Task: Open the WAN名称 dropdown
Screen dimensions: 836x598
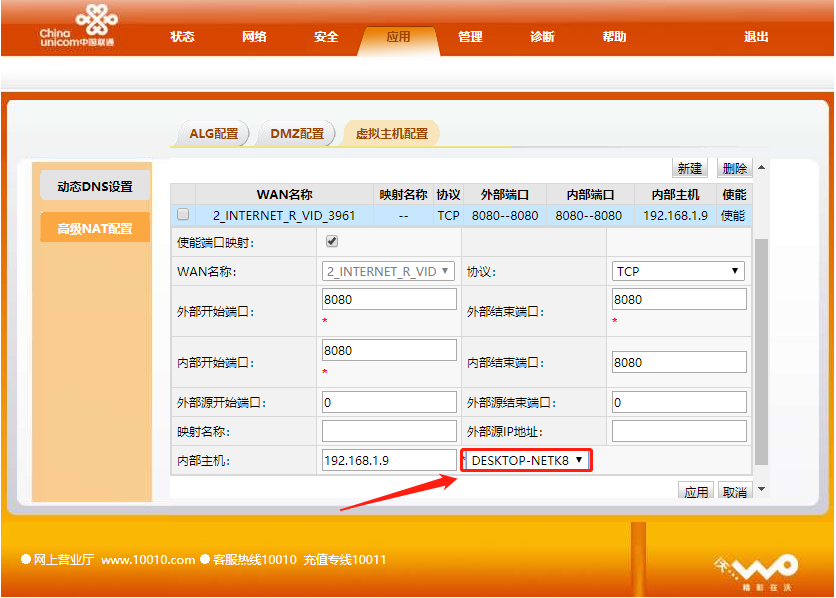Action: pyautogui.click(x=388, y=271)
